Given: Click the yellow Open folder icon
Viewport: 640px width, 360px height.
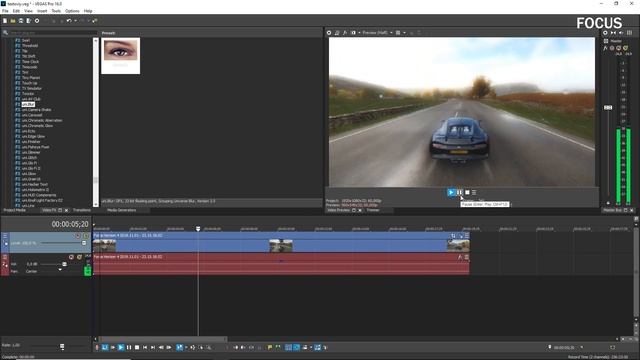Looking at the screenshot, I should (x=13, y=20).
